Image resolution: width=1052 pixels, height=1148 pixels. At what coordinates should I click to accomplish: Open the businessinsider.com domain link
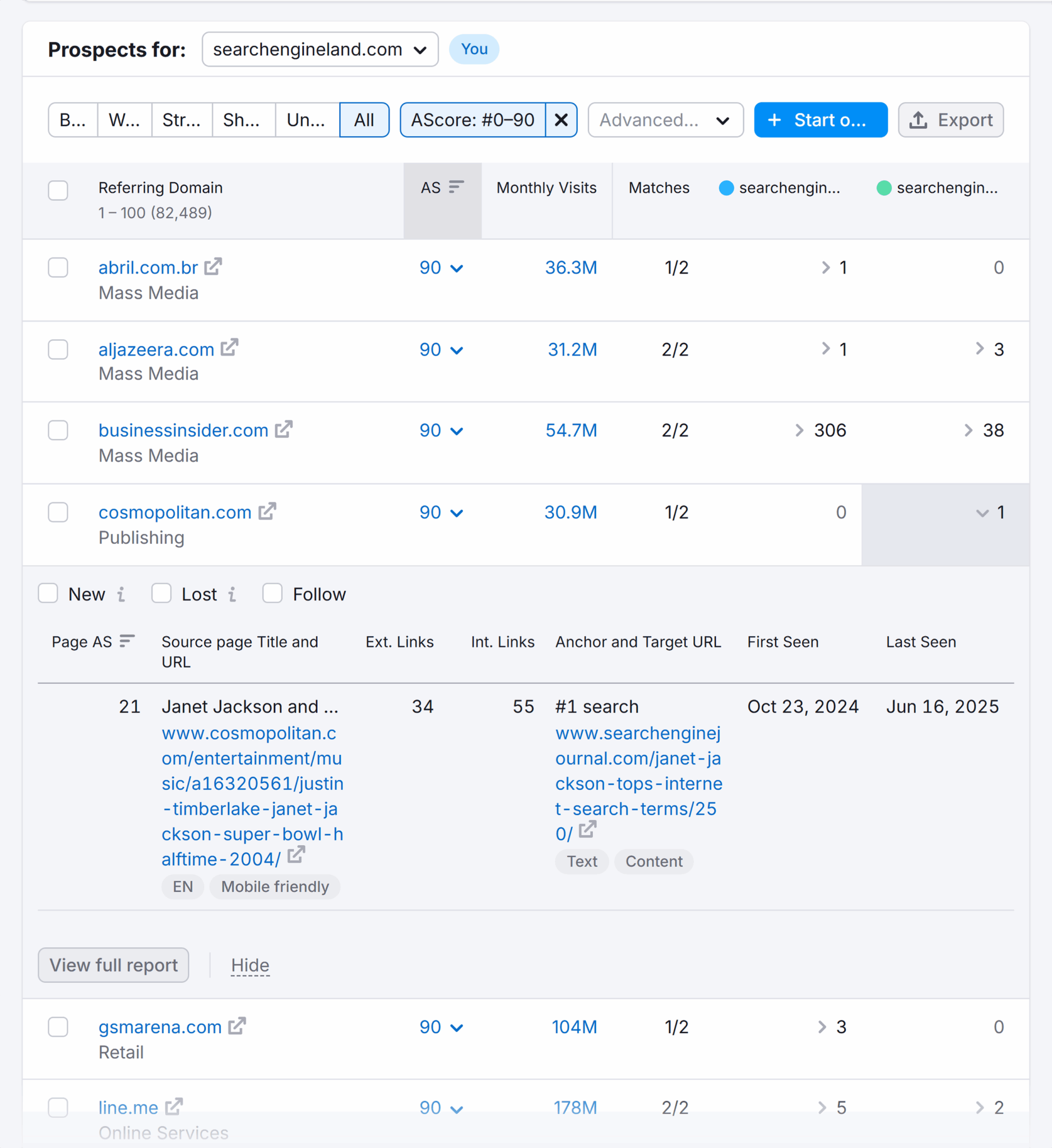(183, 430)
